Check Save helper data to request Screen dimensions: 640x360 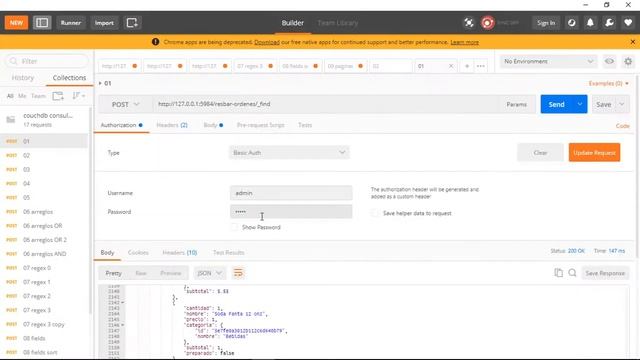coord(375,213)
